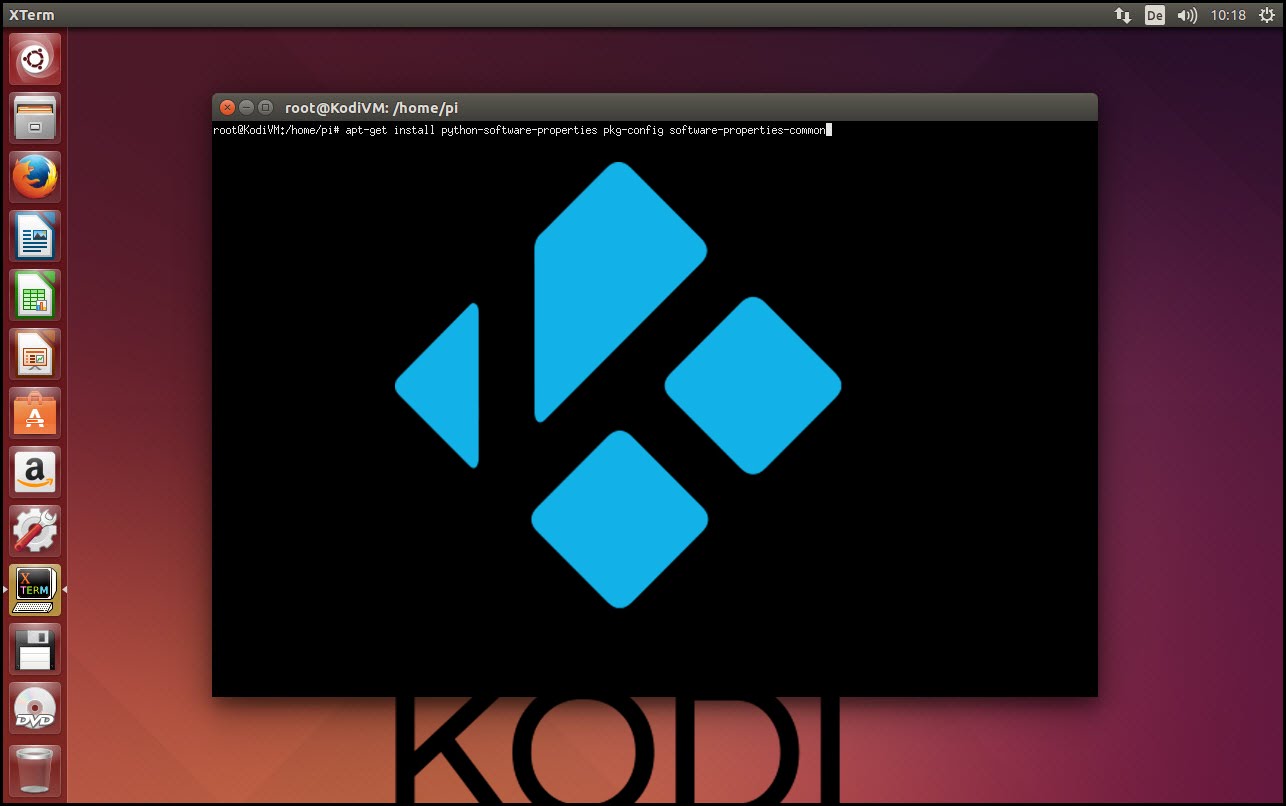Image resolution: width=1286 pixels, height=806 pixels.
Task: Open the Ubuntu Software Center
Action: click(x=34, y=412)
